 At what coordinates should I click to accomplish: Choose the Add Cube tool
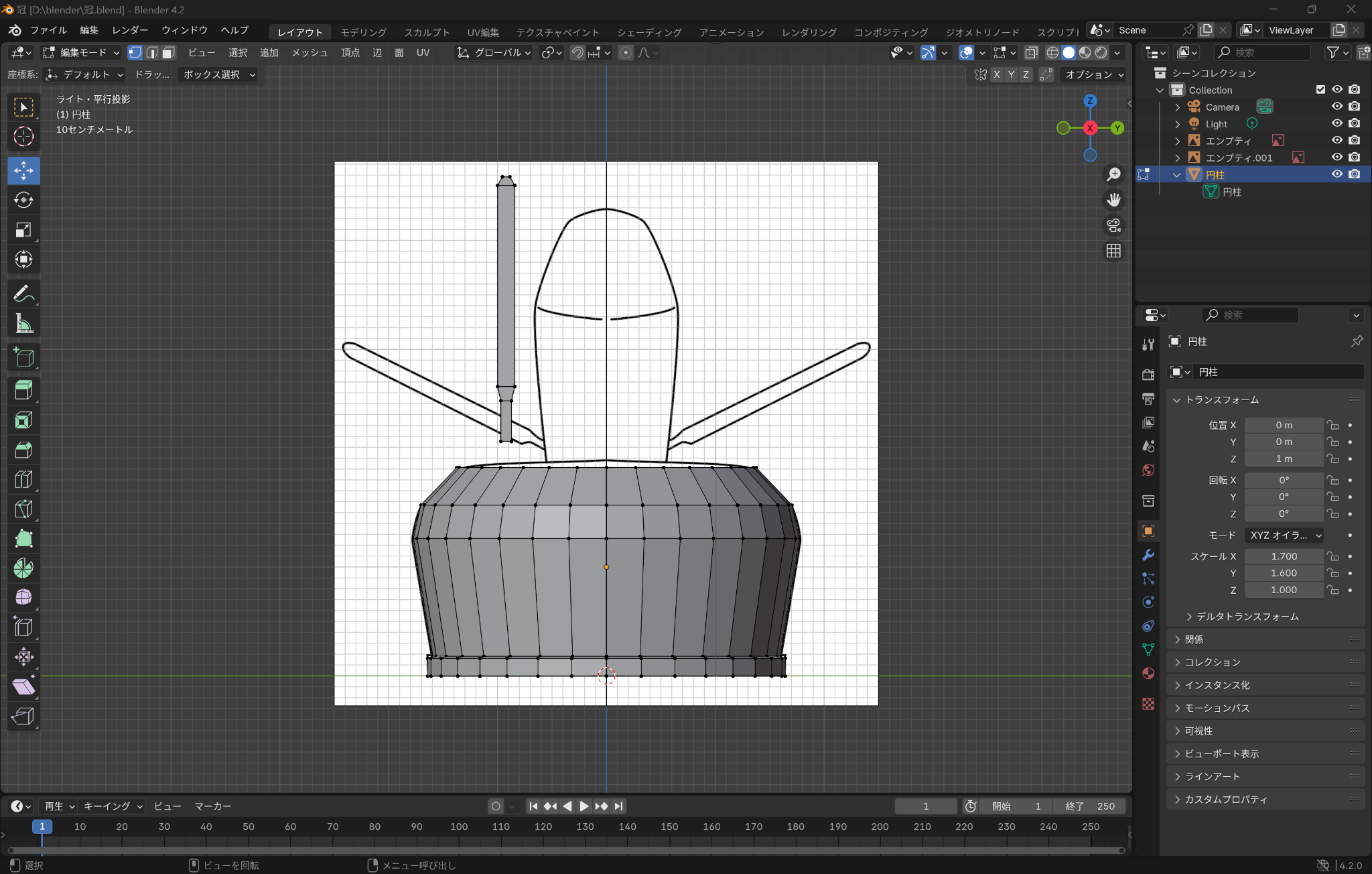point(23,357)
